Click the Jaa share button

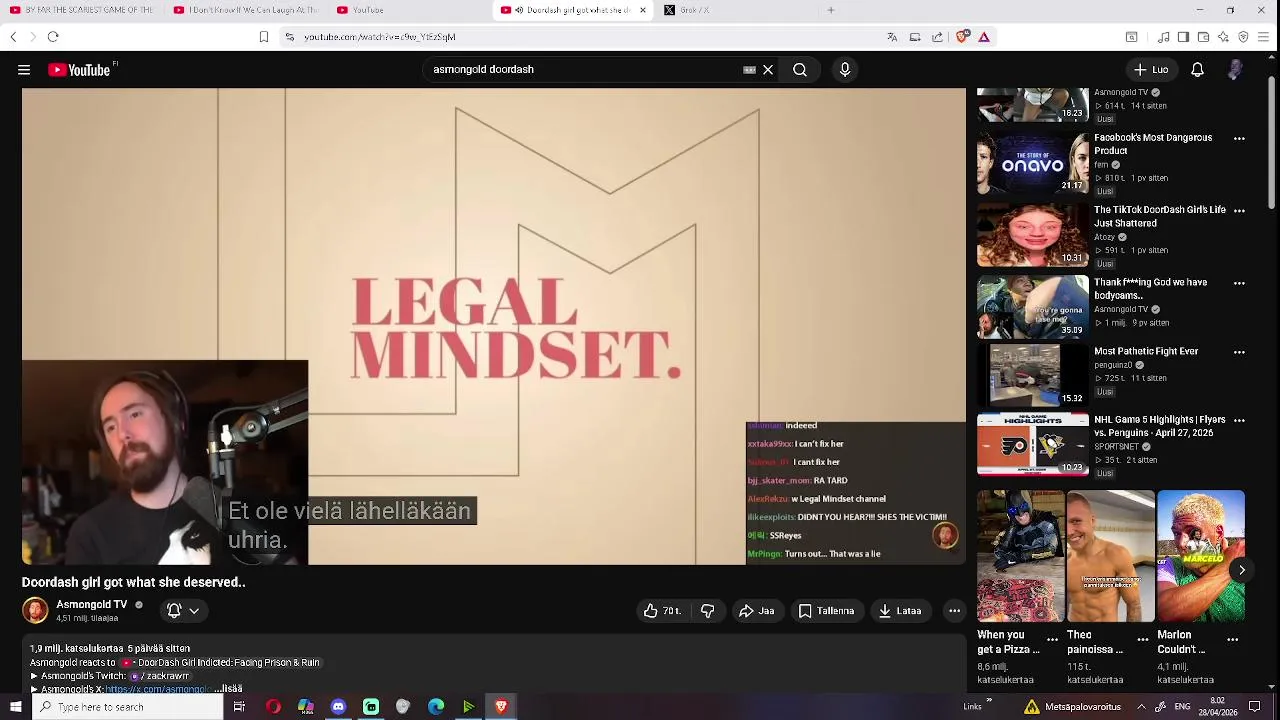coord(756,611)
